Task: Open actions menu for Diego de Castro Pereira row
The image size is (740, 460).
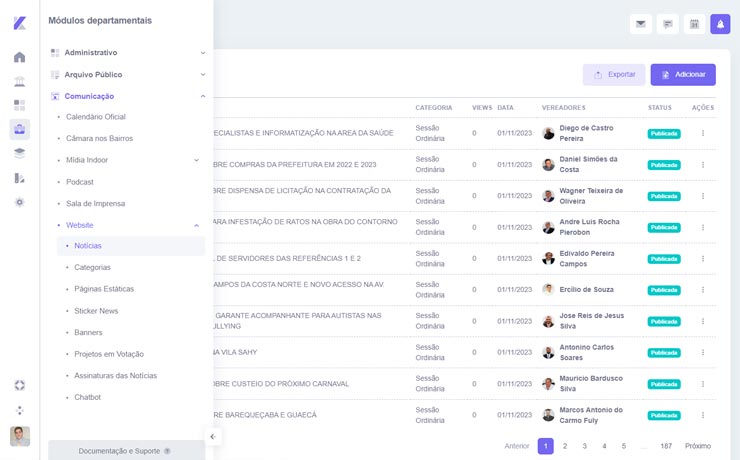Action: tap(702, 133)
